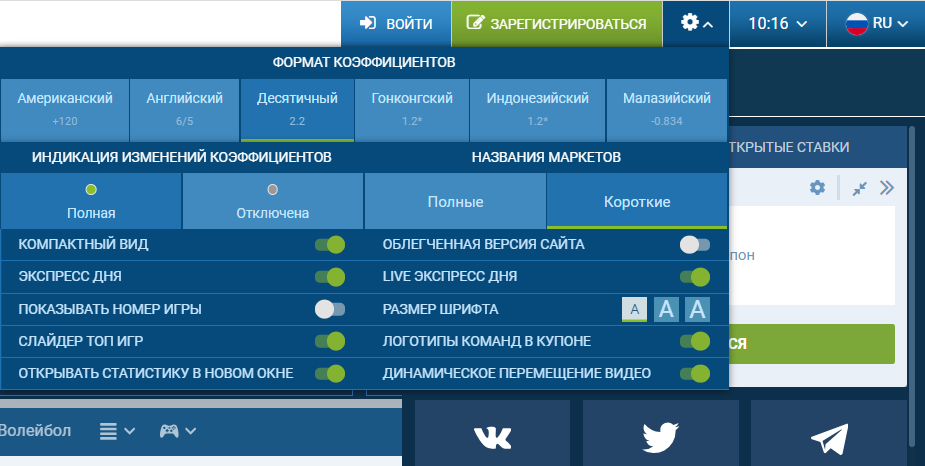This screenshot has width=925, height=466.
Task: Enable Показывать номер игры toggle
Action: [329, 309]
